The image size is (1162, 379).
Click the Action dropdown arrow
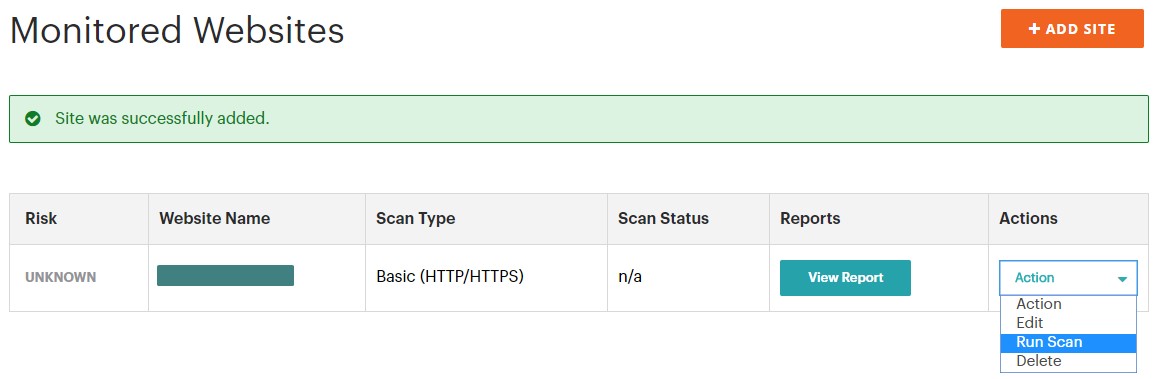coord(1122,279)
